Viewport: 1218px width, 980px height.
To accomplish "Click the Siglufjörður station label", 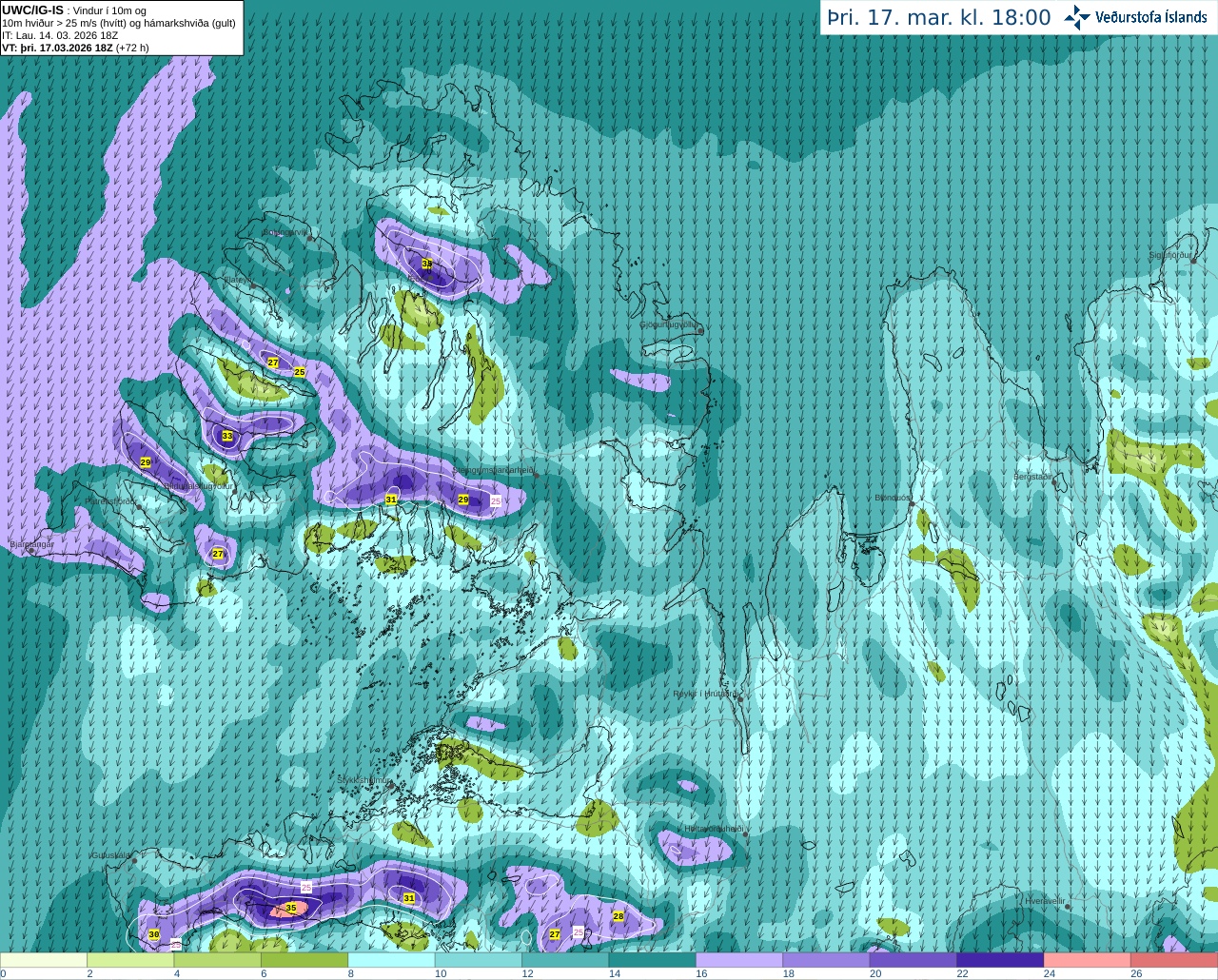I will pos(1171,255).
